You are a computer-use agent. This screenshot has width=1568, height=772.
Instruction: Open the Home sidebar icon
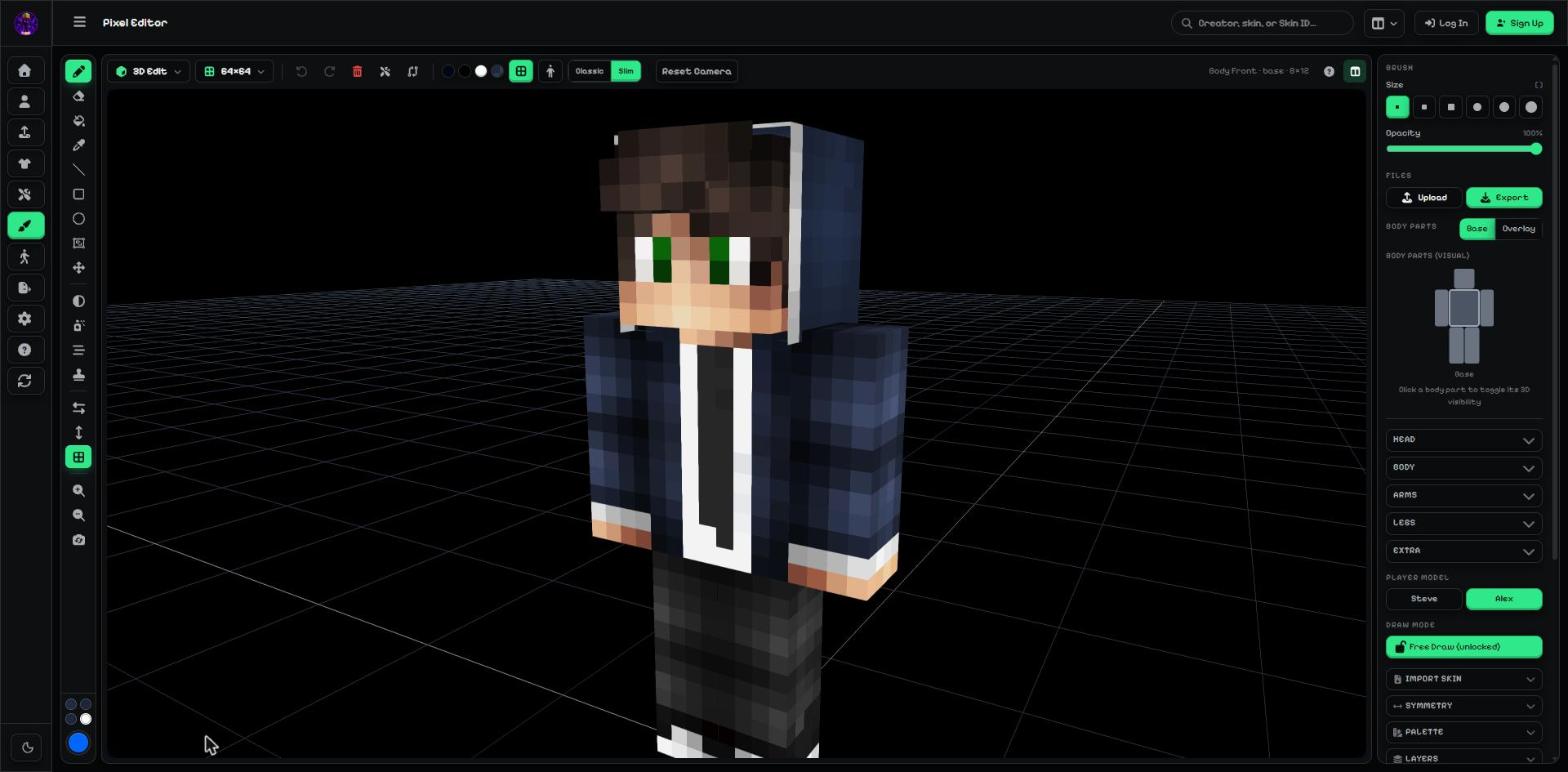(x=25, y=70)
